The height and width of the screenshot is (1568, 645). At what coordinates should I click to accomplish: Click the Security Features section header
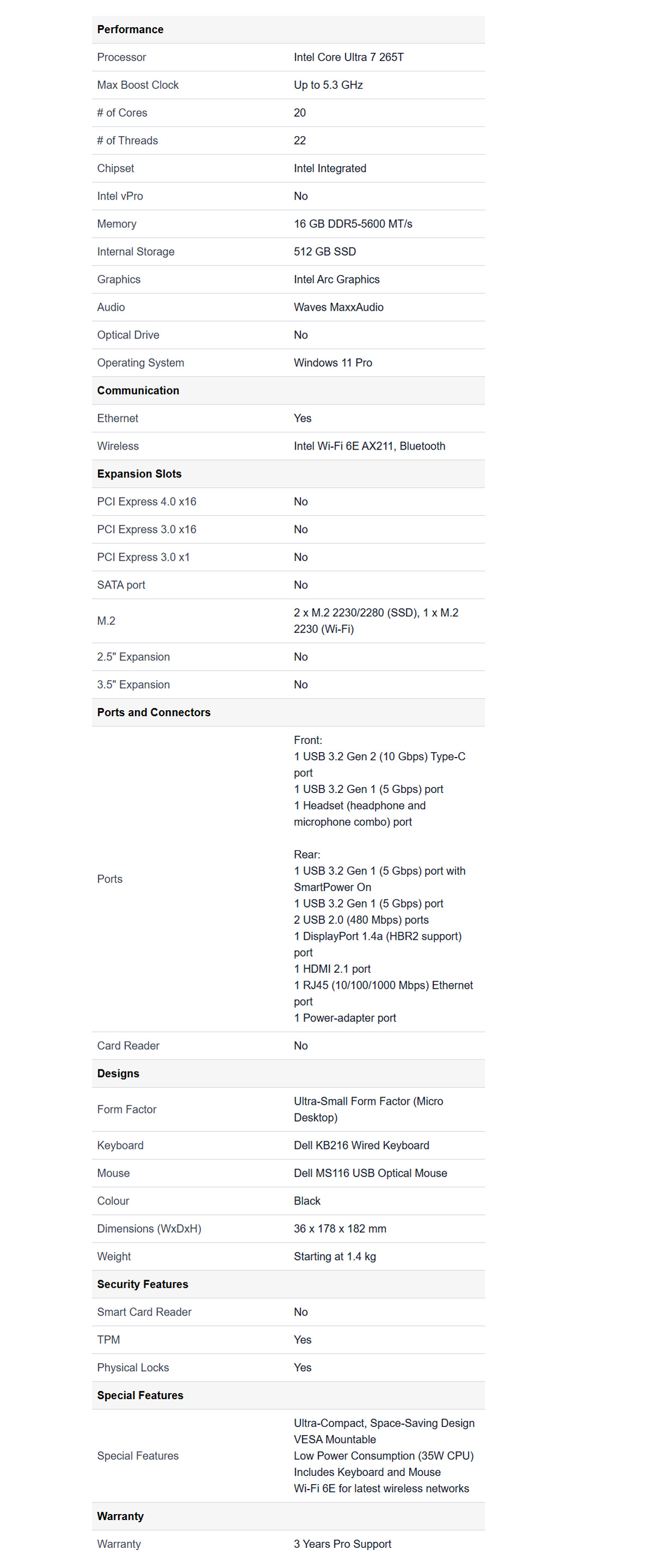[142, 1285]
